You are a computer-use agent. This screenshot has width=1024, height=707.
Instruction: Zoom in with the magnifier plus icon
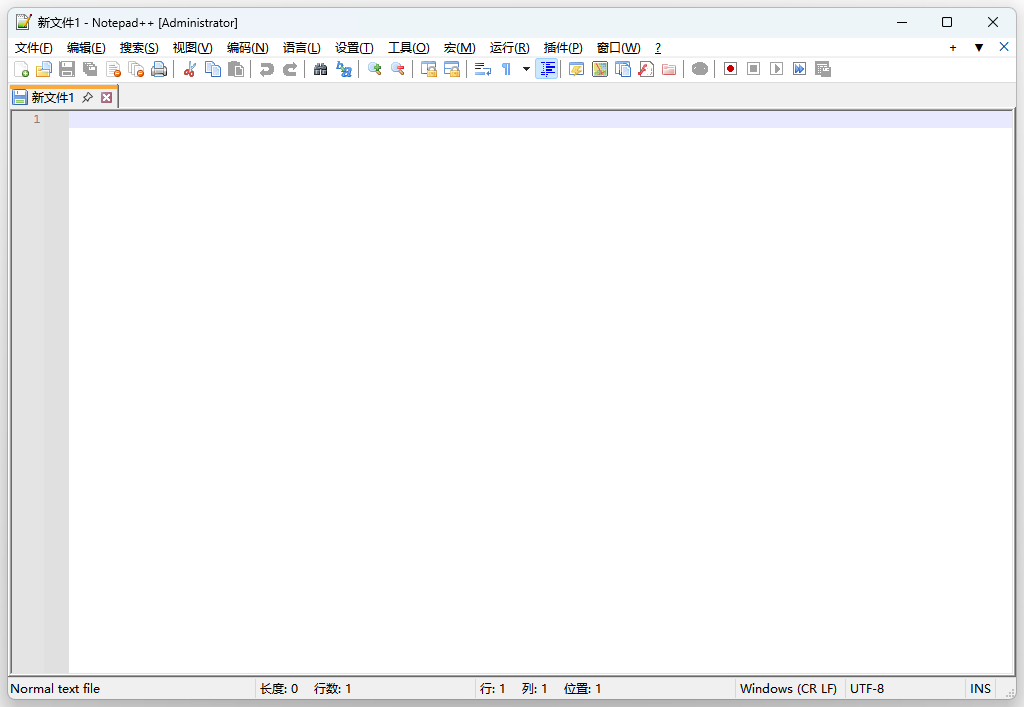[374, 69]
